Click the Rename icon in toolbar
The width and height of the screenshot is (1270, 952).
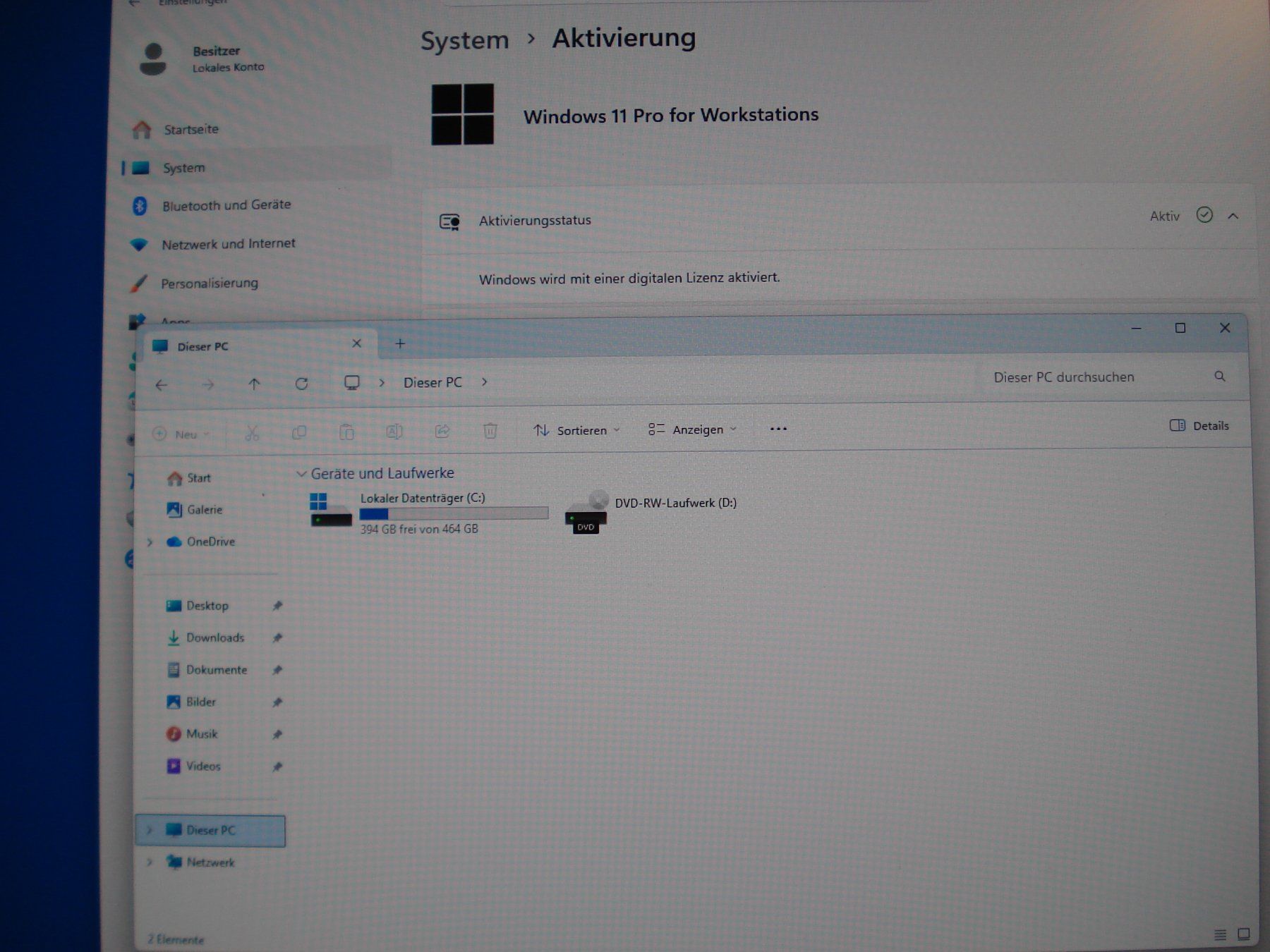click(x=394, y=432)
